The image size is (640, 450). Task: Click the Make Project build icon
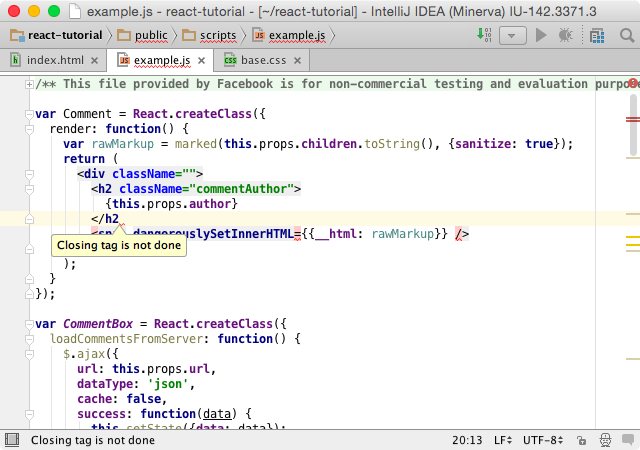(484, 35)
